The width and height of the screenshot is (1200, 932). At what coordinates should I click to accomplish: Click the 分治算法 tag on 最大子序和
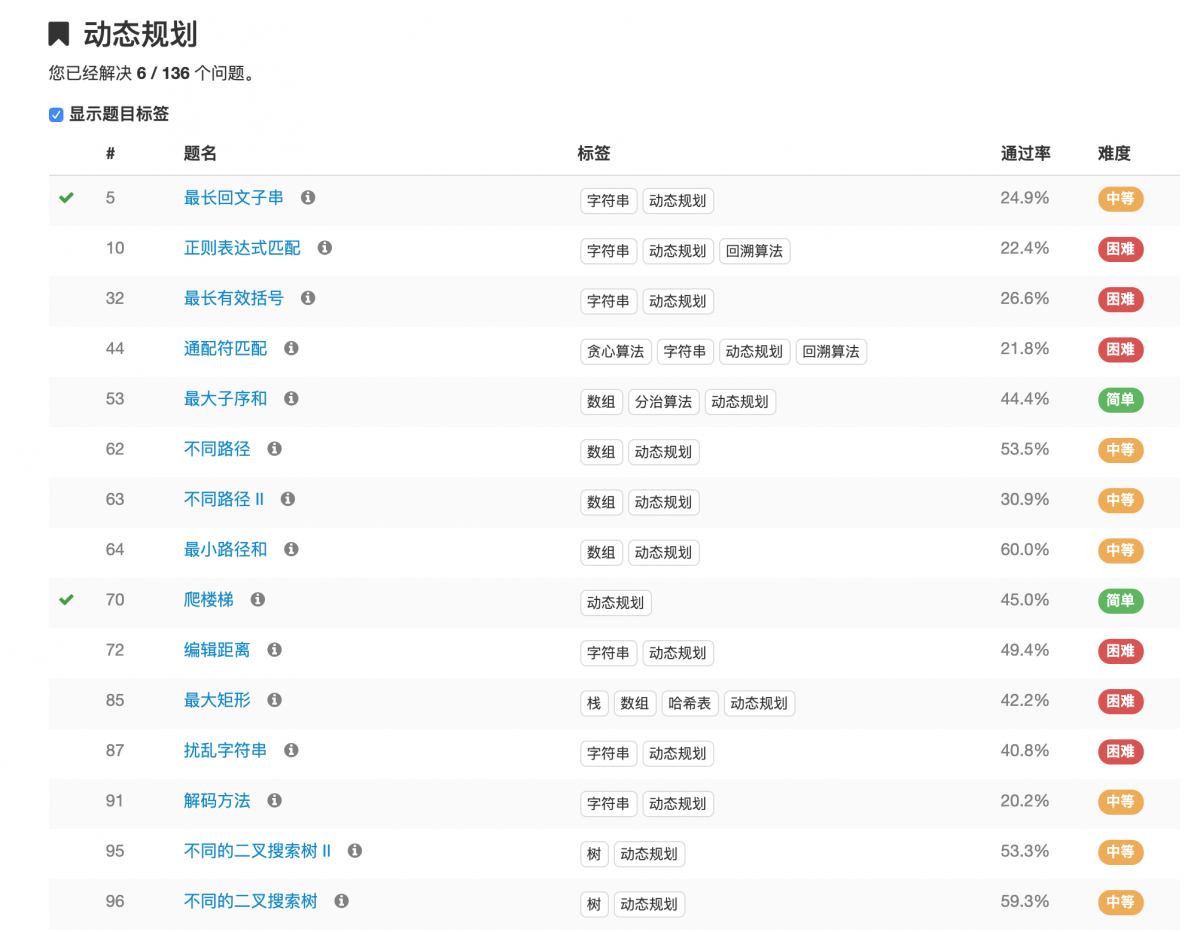click(663, 401)
